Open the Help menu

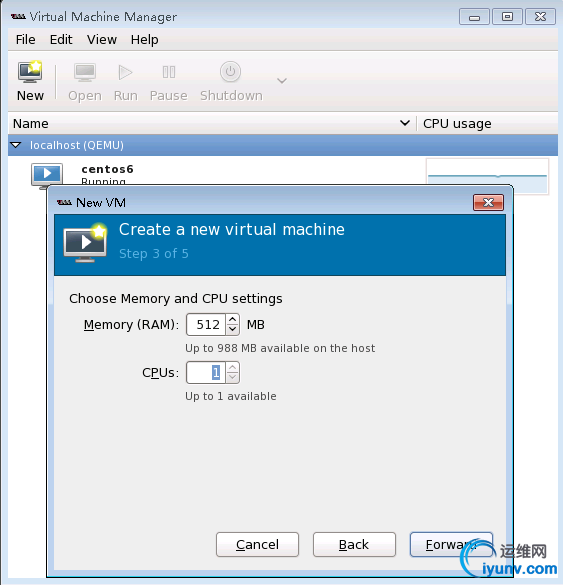[x=144, y=40]
